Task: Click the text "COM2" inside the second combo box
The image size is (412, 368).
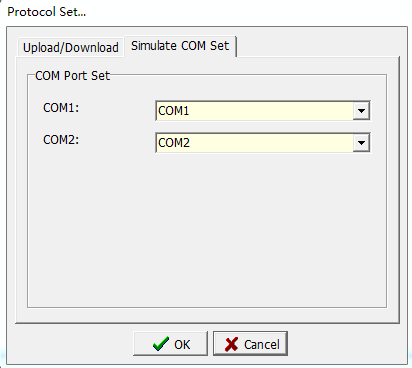Action: coord(174,143)
